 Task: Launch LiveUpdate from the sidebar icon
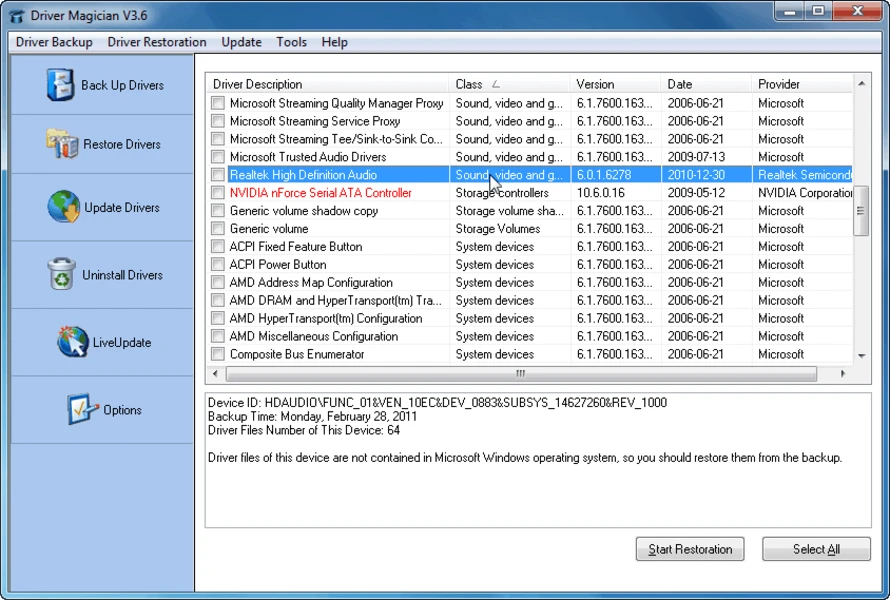click(x=72, y=342)
